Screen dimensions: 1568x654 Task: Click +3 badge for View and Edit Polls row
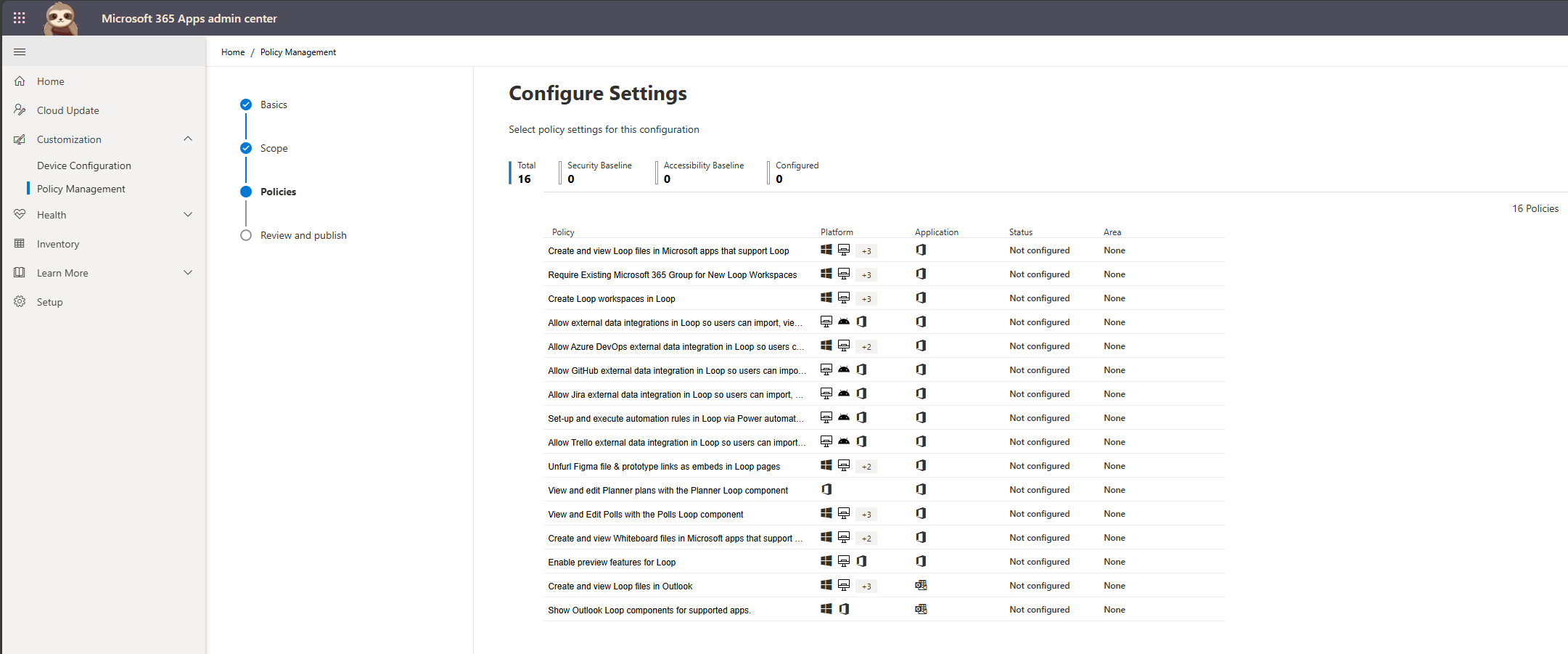pyautogui.click(x=866, y=515)
